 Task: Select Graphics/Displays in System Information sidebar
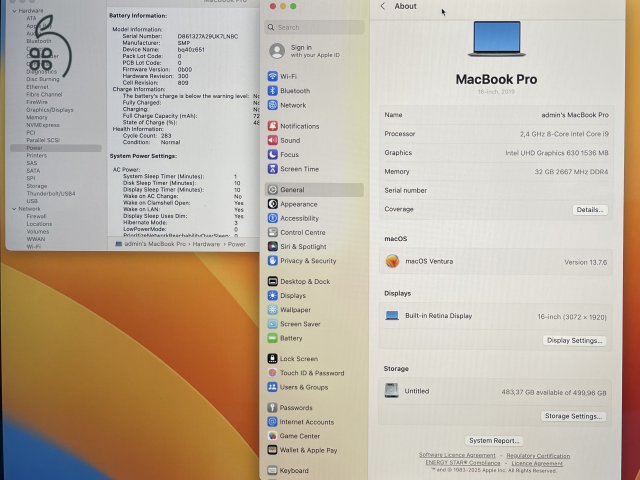click(x=50, y=110)
